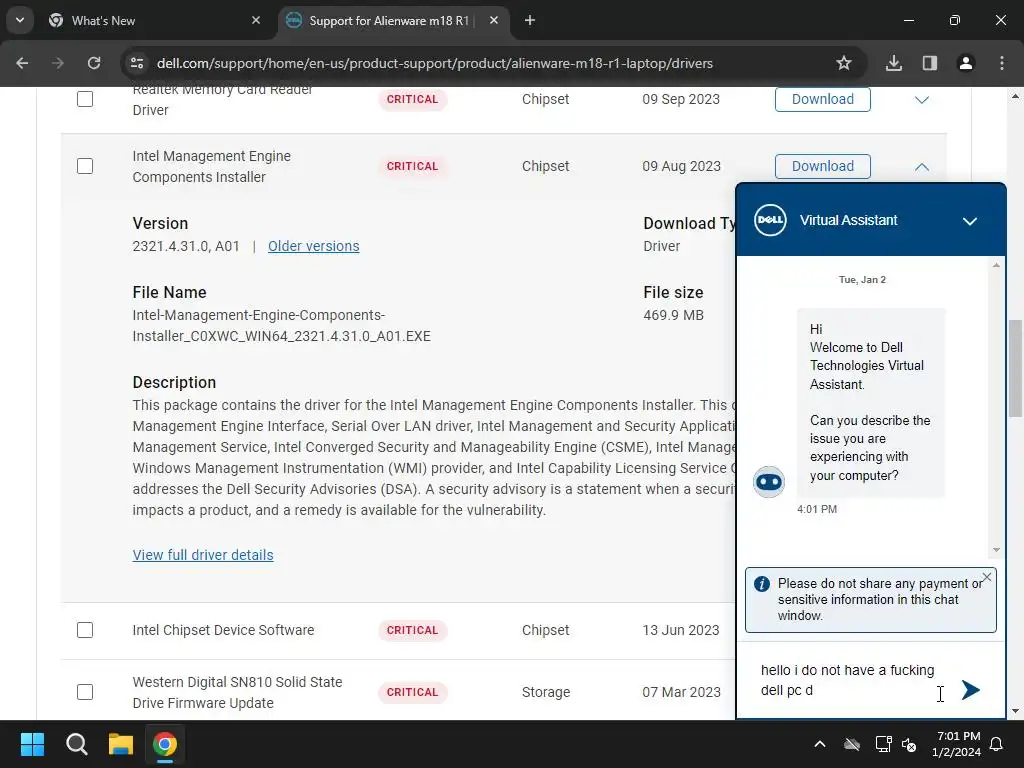This screenshot has width=1024, height=768.
Task: Open the OneDrive tray icon
Action: (852, 744)
